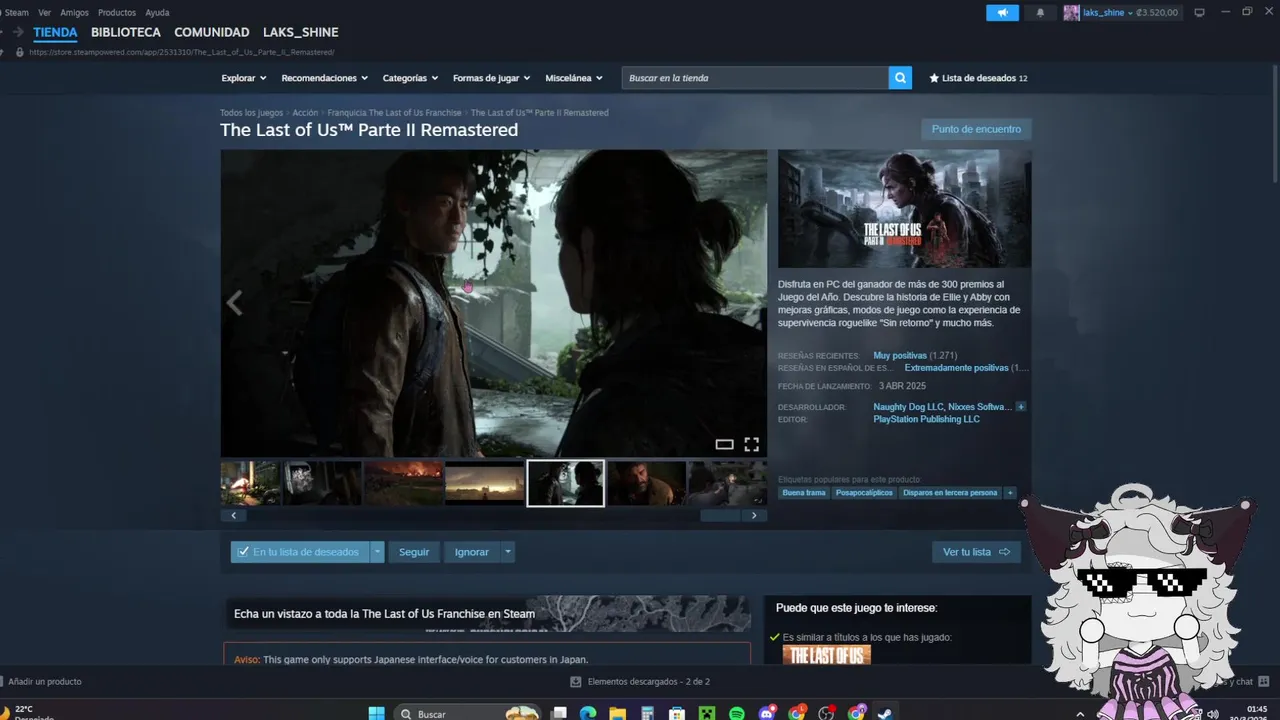Click the magnifier search button in store

tap(900, 78)
